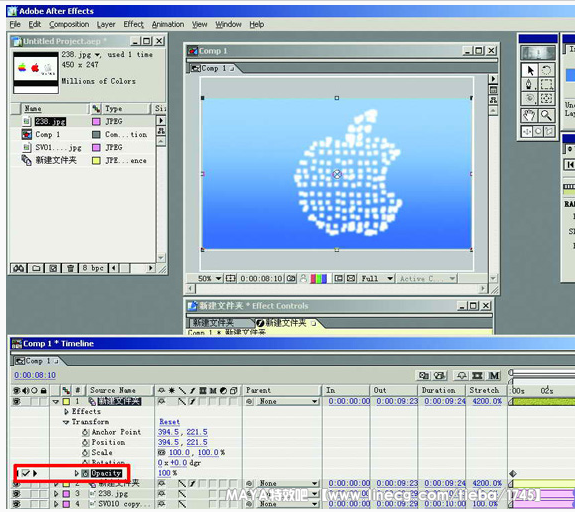Open the Full resolution dropdown
Image resolution: width=575 pixels, height=512 pixels.
click(377, 279)
